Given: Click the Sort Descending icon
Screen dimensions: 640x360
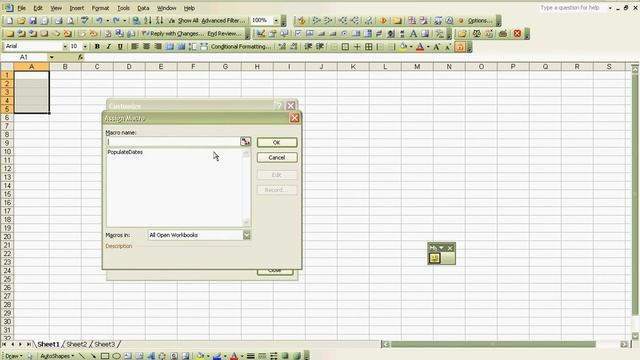Looking at the screenshot, I should tap(159, 20).
